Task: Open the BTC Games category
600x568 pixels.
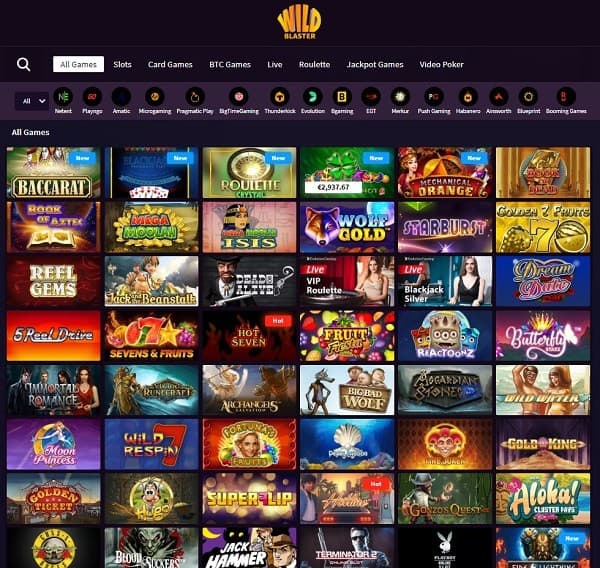Action: [x=230, y=64]
